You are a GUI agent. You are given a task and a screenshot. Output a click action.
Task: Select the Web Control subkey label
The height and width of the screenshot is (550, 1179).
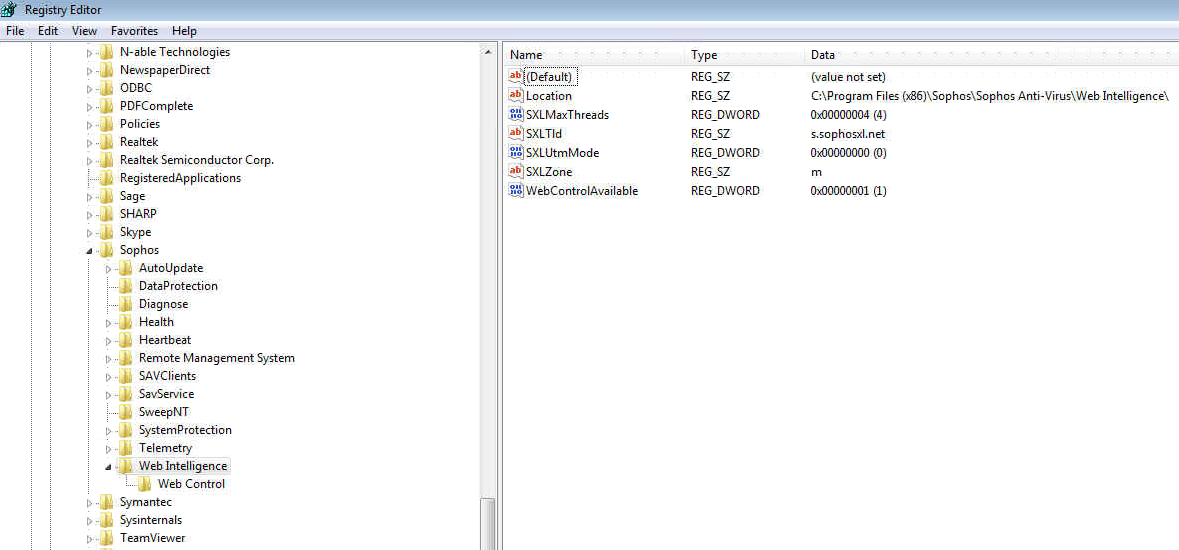191,484
